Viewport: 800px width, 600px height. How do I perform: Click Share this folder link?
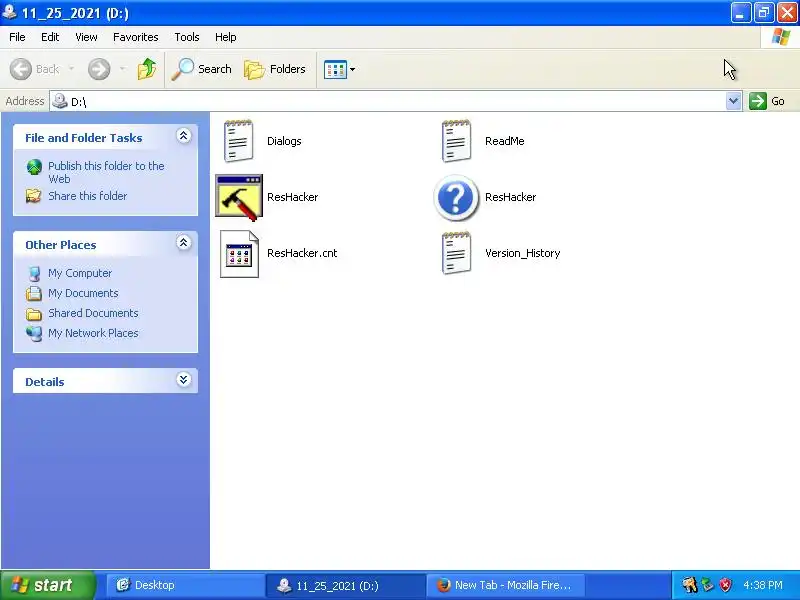(88, 196)
